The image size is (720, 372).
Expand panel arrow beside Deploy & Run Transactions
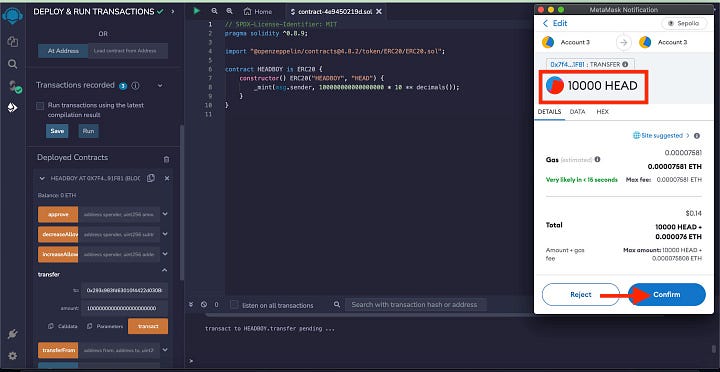[173, 11]
